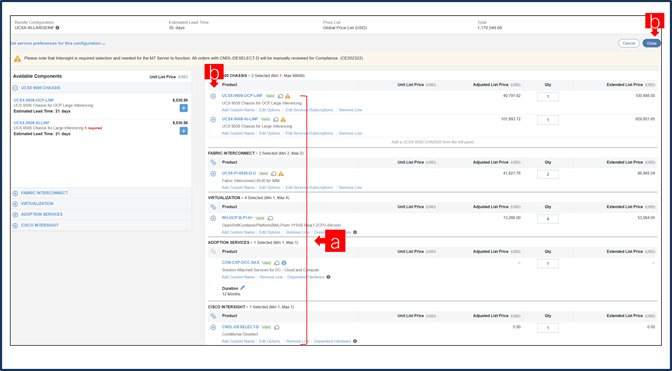Expand the UCSX-FI-6536-D-U line item

click(213, 174)
